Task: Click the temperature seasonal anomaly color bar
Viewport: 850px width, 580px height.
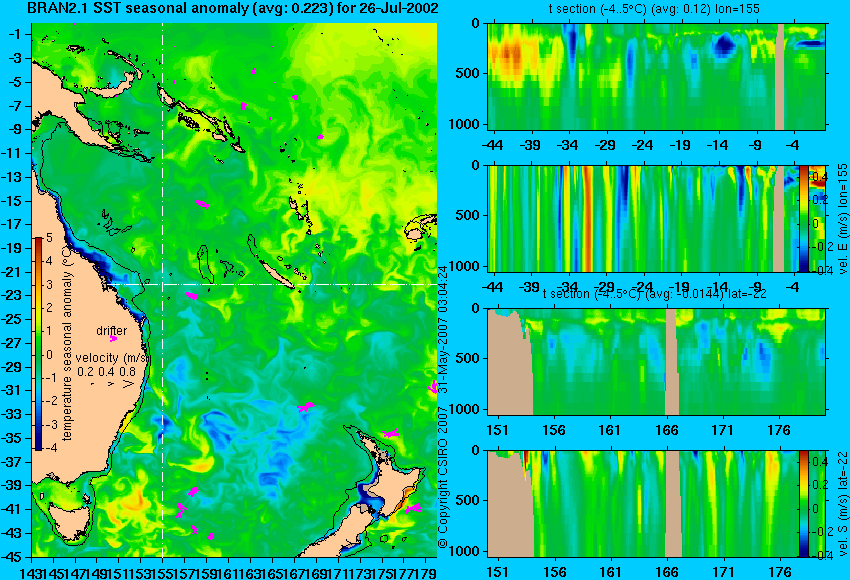Action: tap(39, 344)
